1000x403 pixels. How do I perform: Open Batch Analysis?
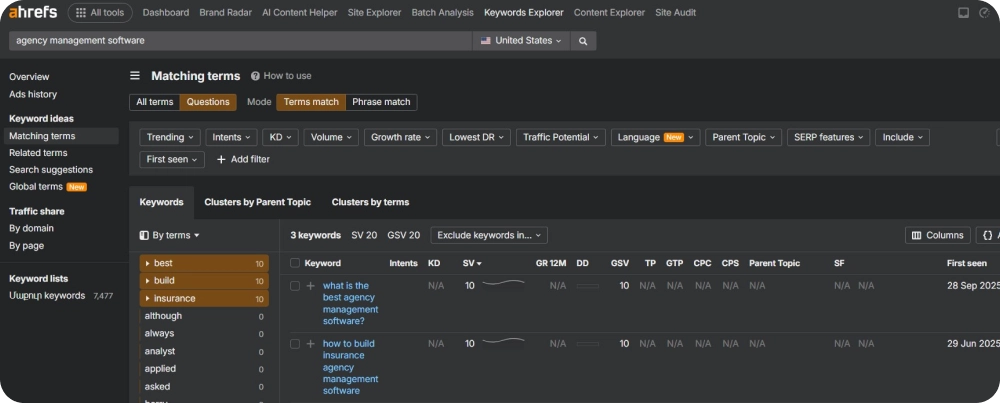[x=443, y=13]
